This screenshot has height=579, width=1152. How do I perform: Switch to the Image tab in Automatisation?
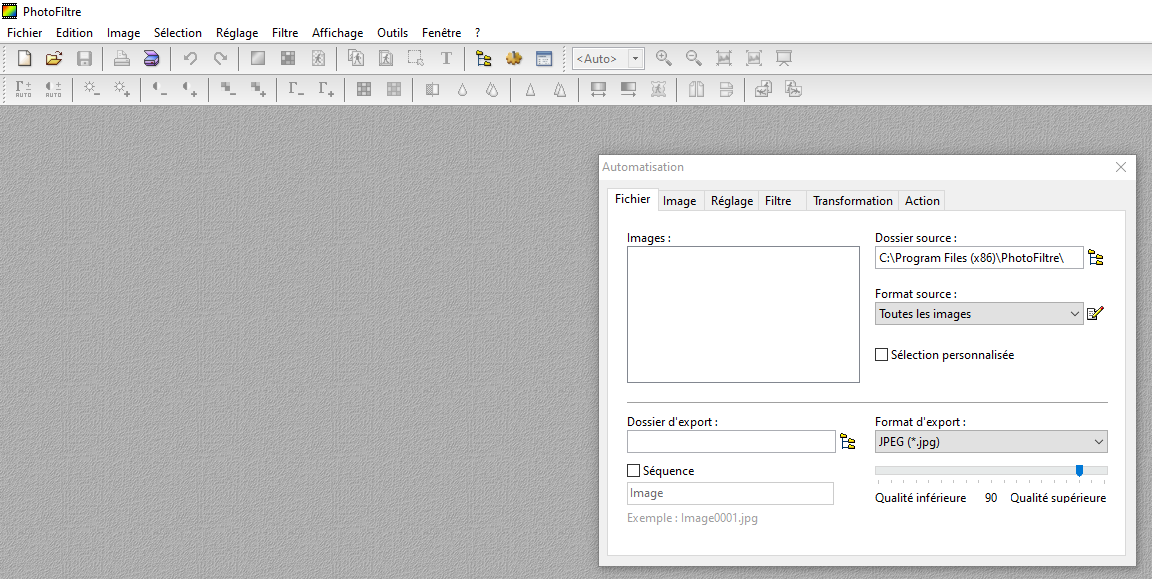point(680,201)
